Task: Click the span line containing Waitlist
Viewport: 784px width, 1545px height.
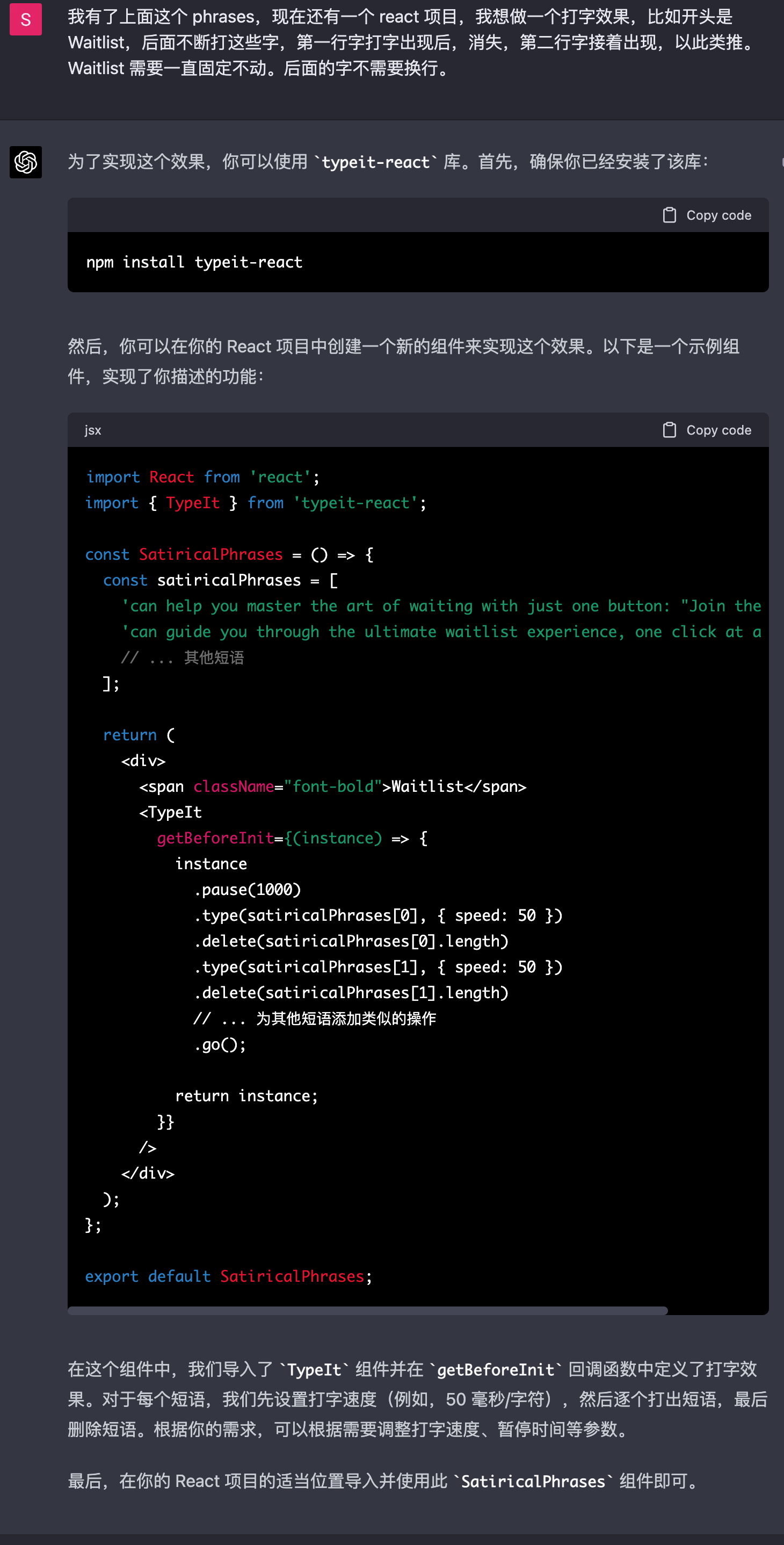Action: [332, 786]
